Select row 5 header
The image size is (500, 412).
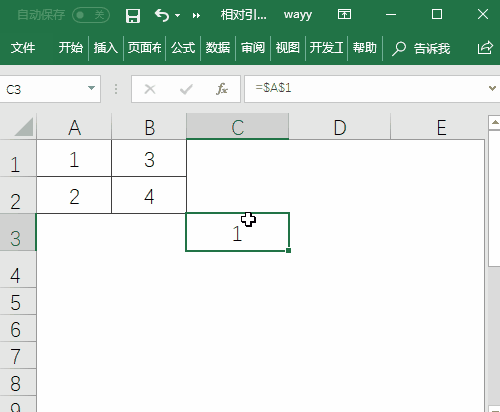point(18,301)
